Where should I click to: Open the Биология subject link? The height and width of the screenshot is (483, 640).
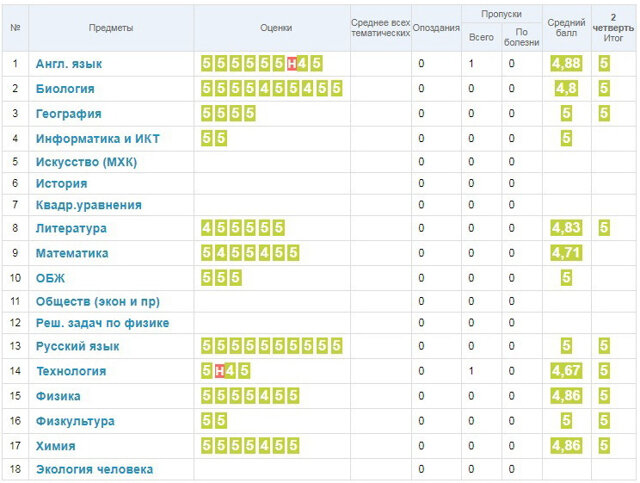pyautogui.click(x=65, y=89)
